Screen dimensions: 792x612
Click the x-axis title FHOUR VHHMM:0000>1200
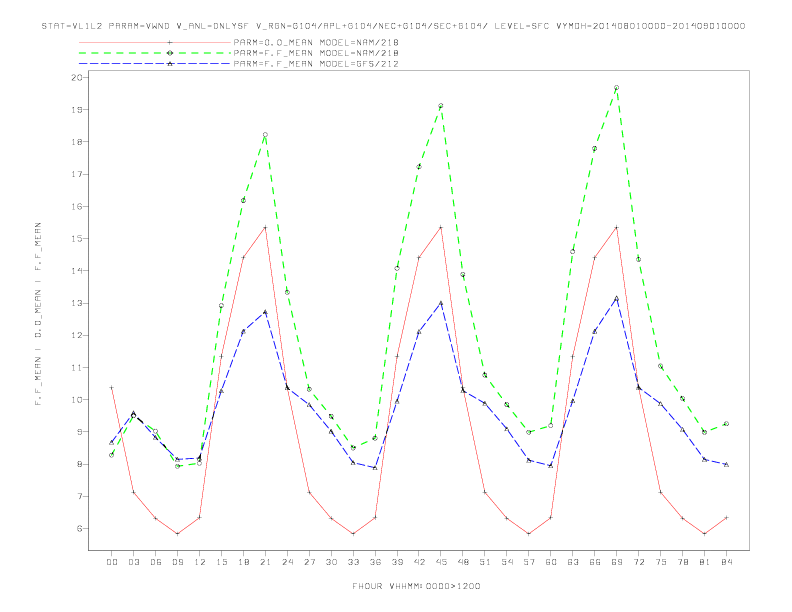click(x=416, y=586)
